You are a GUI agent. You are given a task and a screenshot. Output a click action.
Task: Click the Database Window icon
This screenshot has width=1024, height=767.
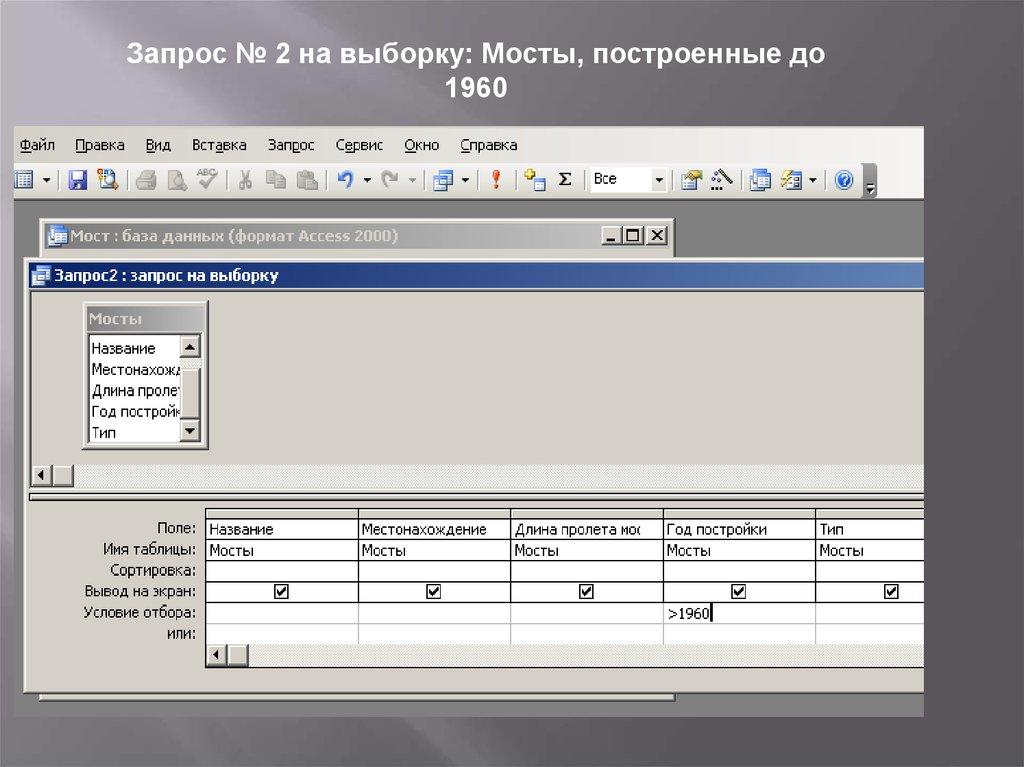pyautogui.click(x=761, y=180)
